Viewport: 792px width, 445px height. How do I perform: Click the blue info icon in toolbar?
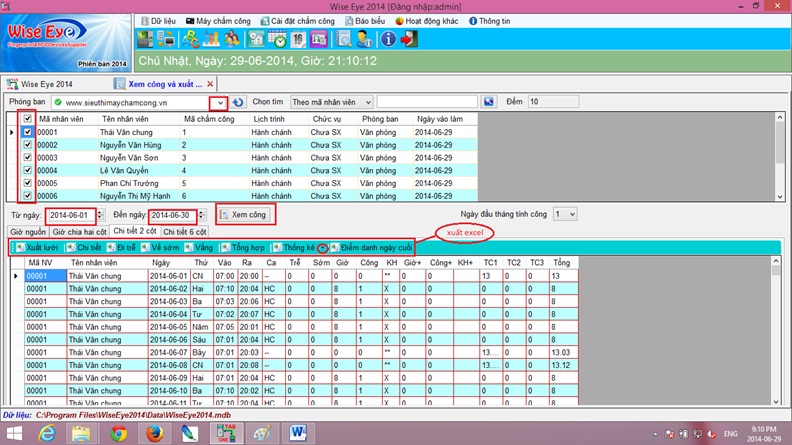(389, 39)
